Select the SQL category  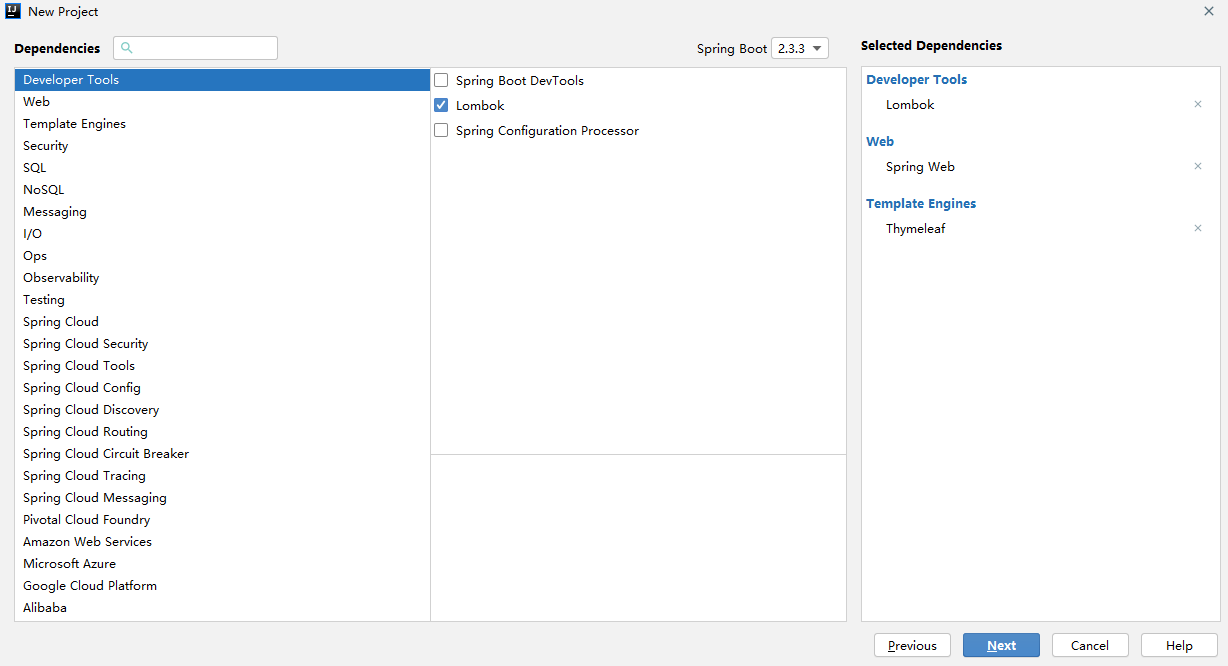[x=222, y=168]
